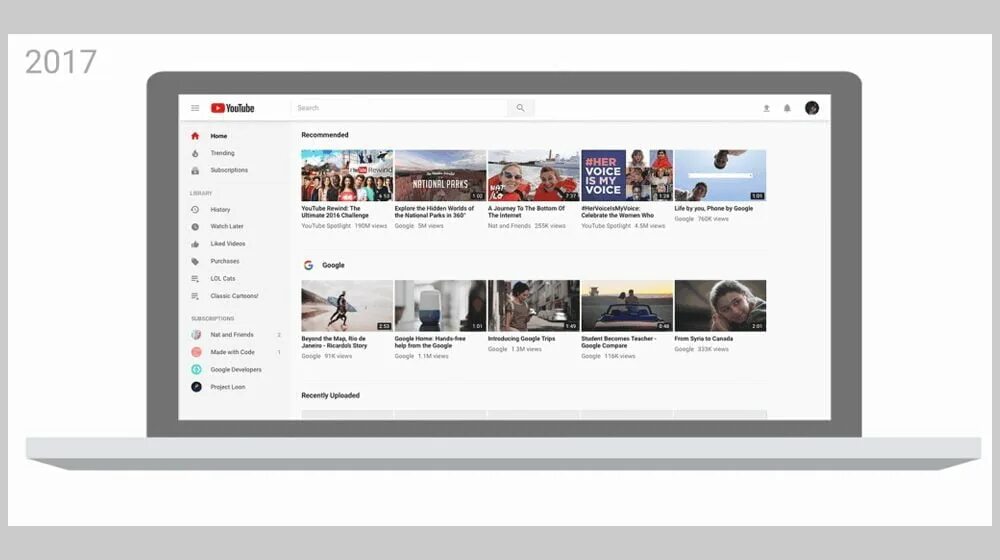
Task: Click the Home house icon
Action: click(195, 136)
